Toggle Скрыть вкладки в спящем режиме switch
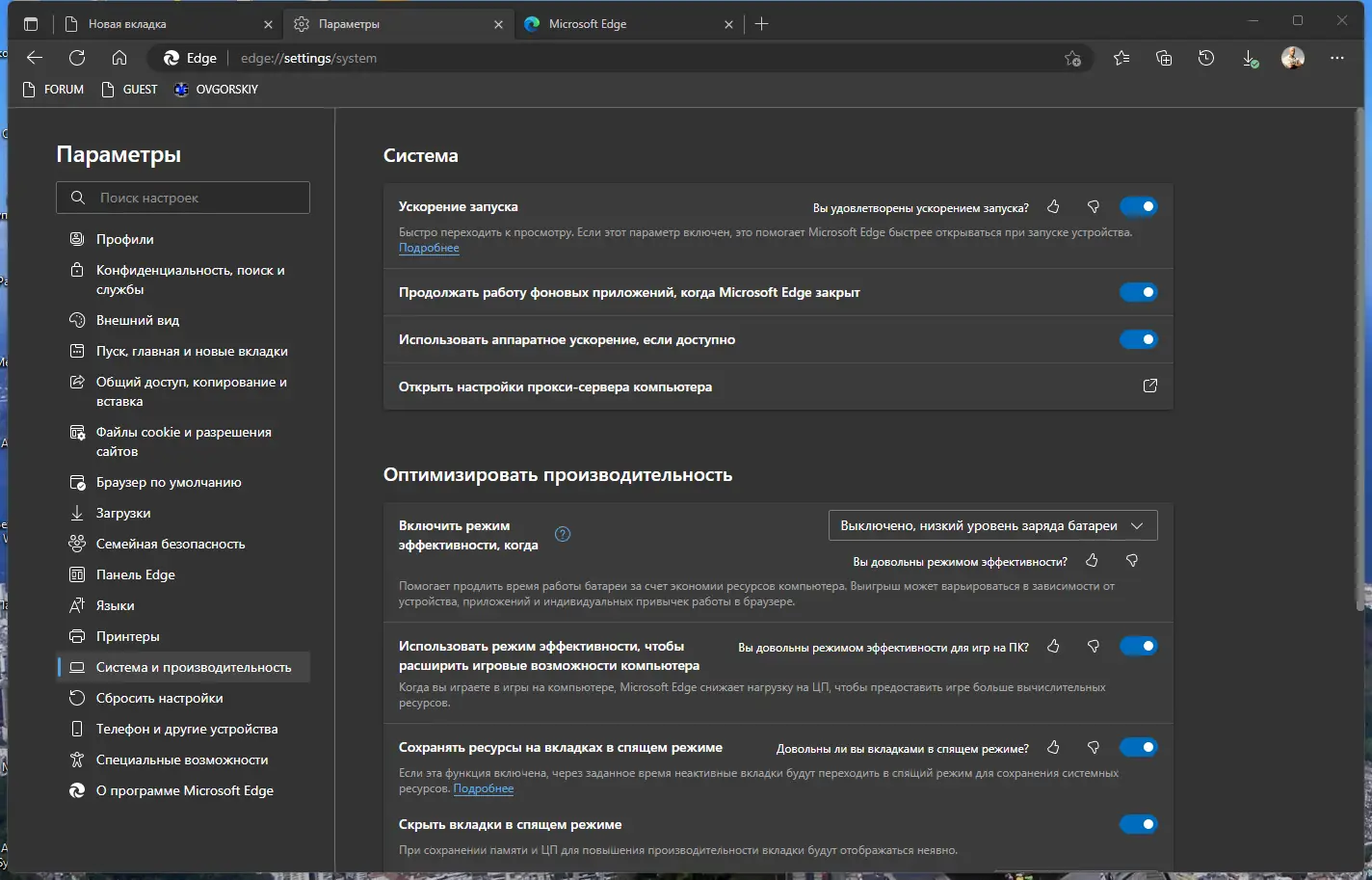 click(x=1138, y=824)
